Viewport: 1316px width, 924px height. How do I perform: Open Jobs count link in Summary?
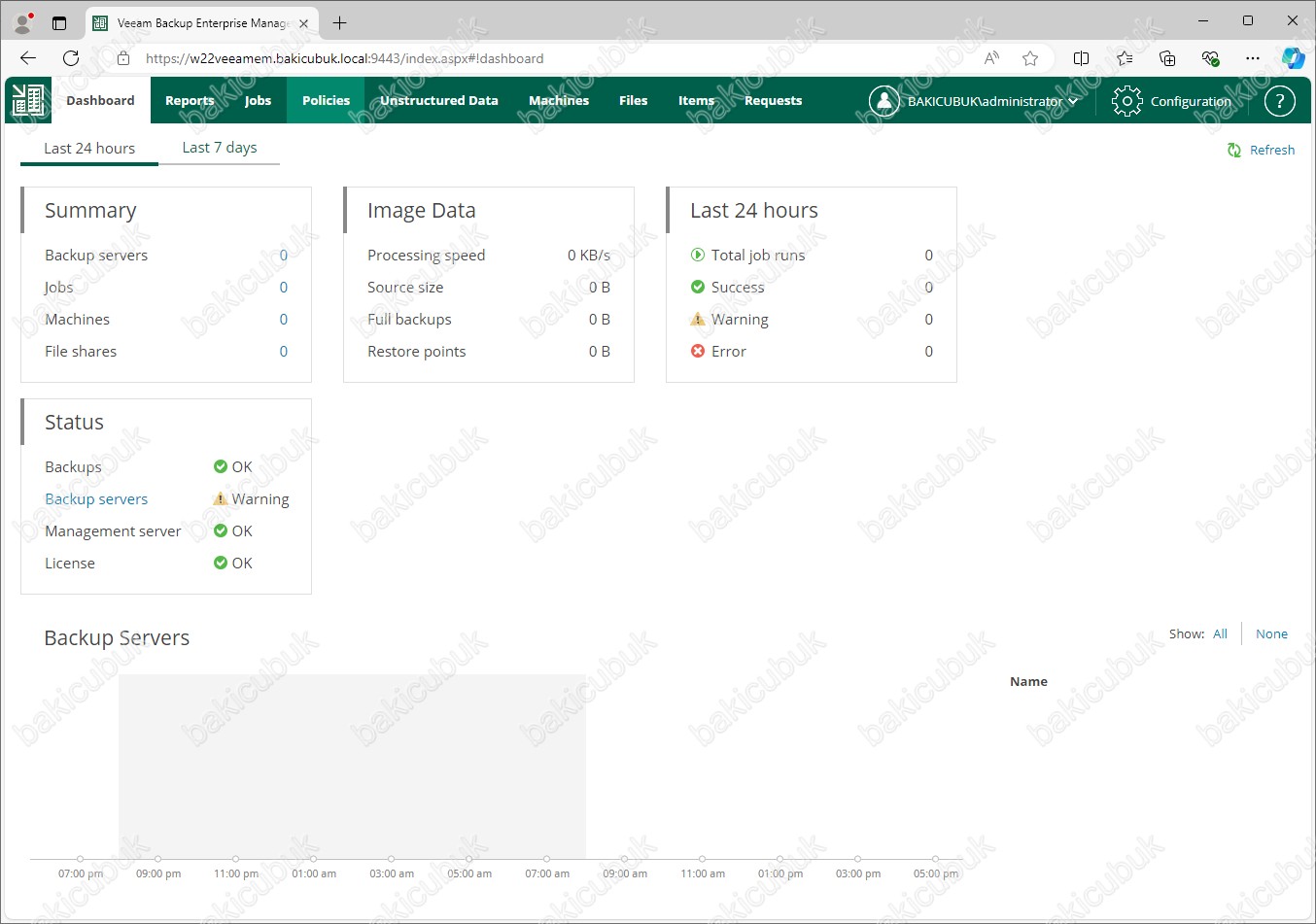[x=284, y=287]
